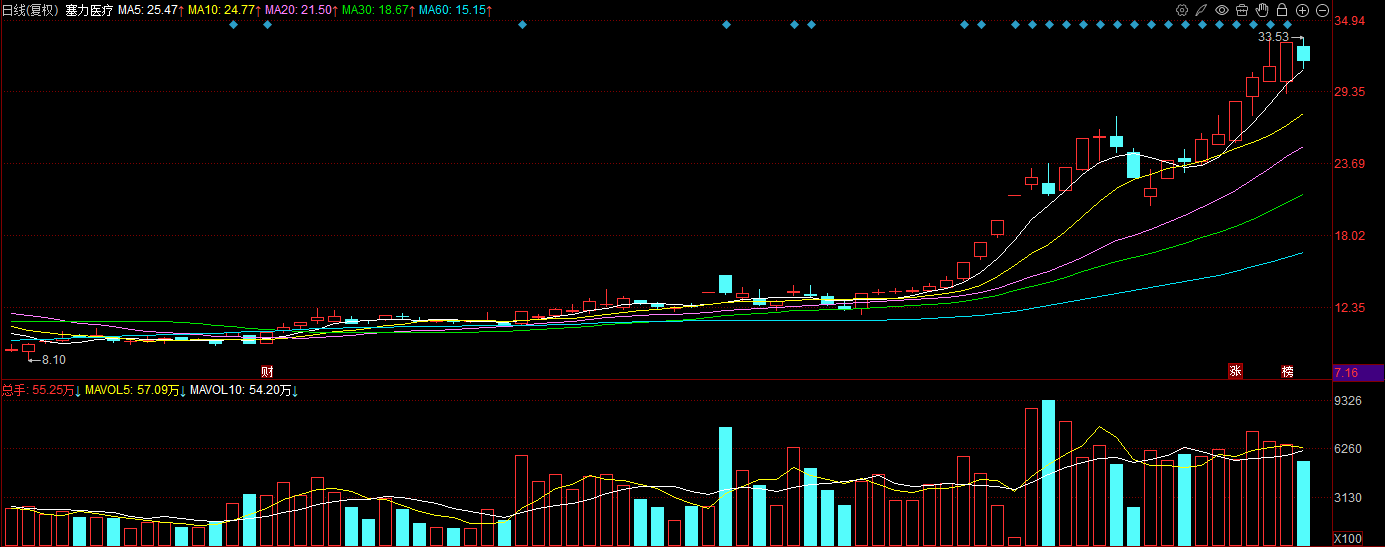
Task: Toggle the eye visibility icon
Action: tap(1222, 10)
